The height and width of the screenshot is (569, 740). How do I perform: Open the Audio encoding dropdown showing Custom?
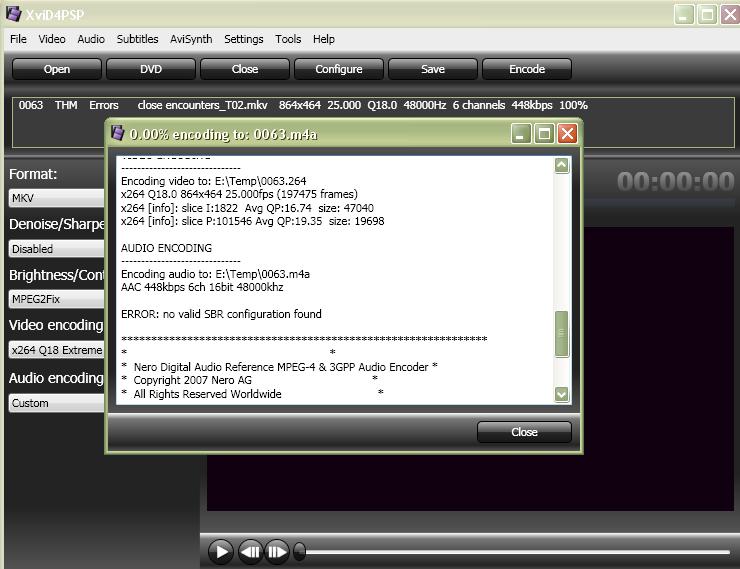(x=57, y=403)
